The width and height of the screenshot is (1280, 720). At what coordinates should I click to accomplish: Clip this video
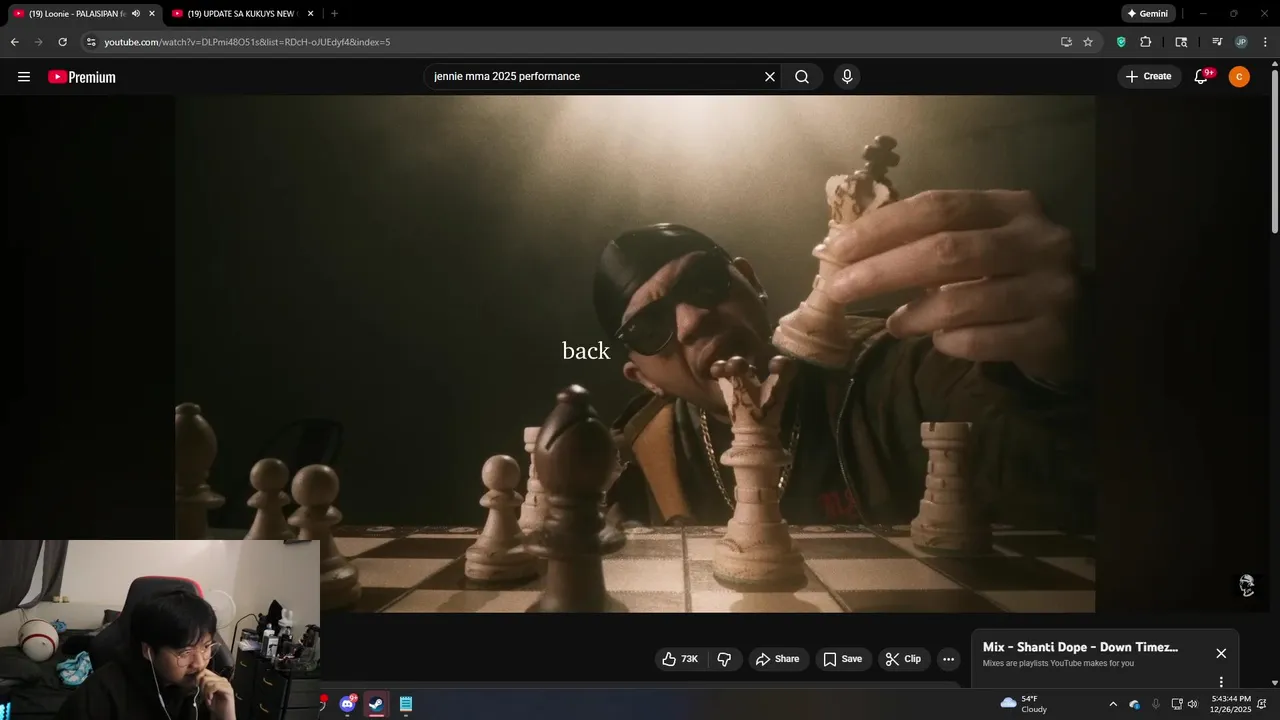[x=903, y=659]
